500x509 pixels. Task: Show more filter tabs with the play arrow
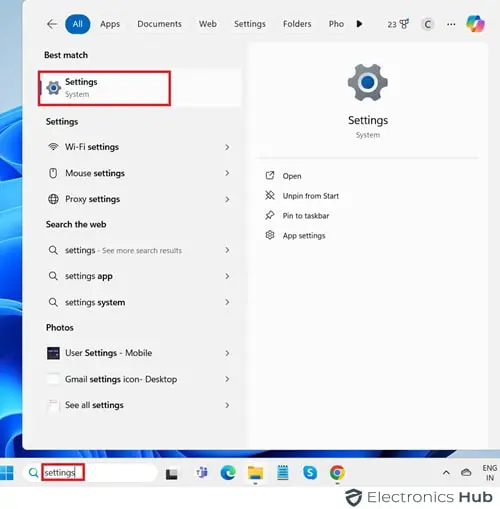[x=359, y=24]
